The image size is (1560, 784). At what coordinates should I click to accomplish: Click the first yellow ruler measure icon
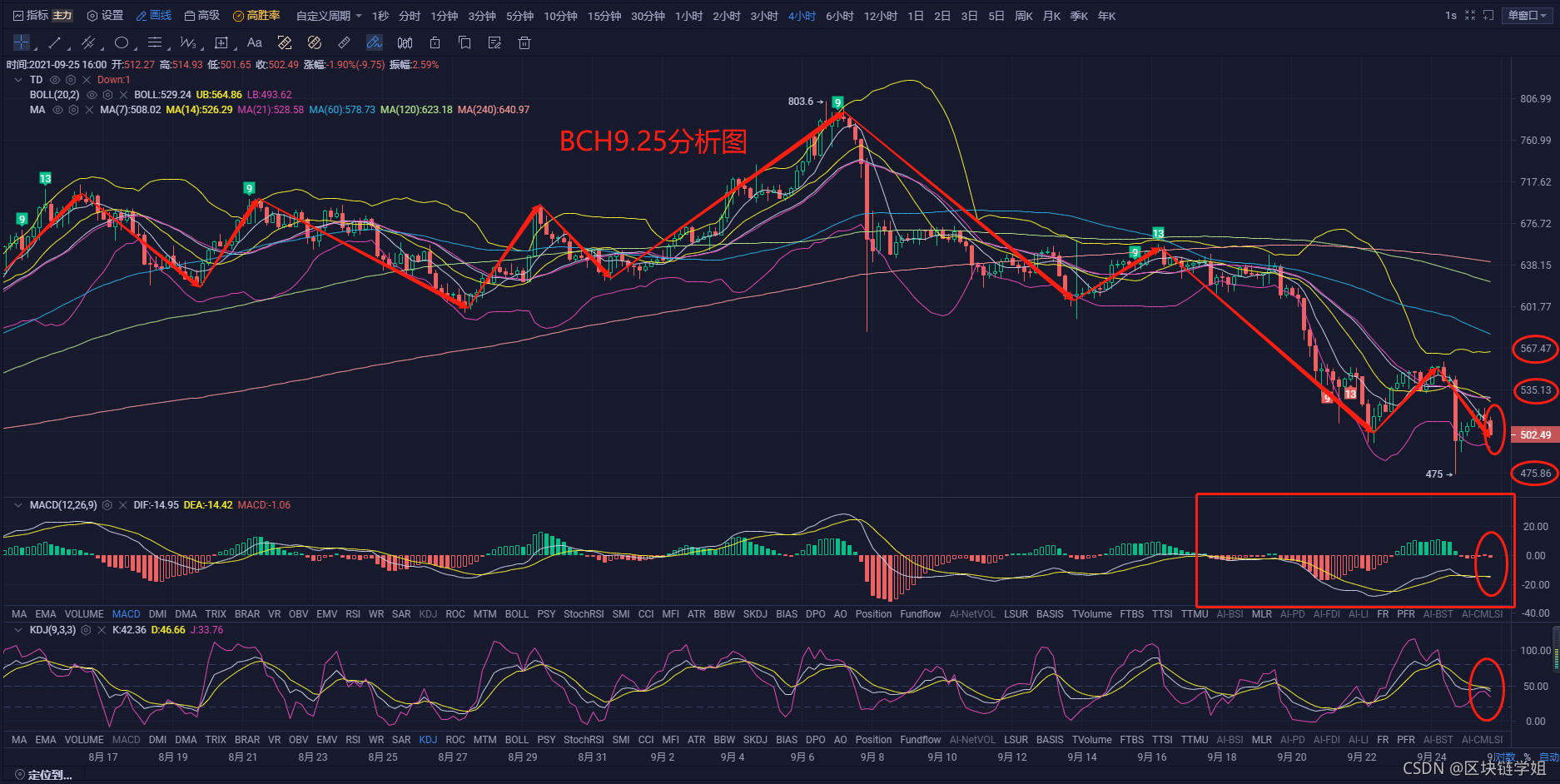point(285,42)
